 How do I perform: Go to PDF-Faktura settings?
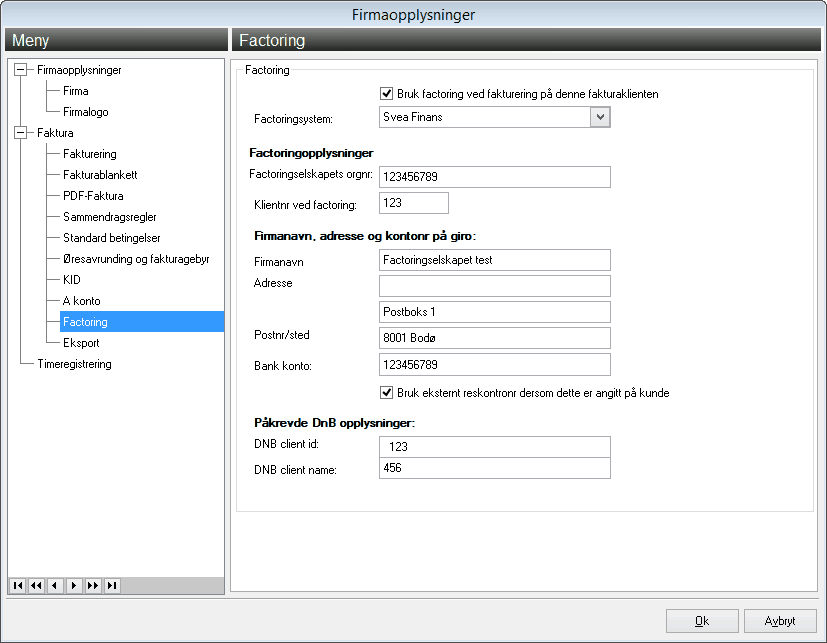pyautogui.click(x=93, y=196)
